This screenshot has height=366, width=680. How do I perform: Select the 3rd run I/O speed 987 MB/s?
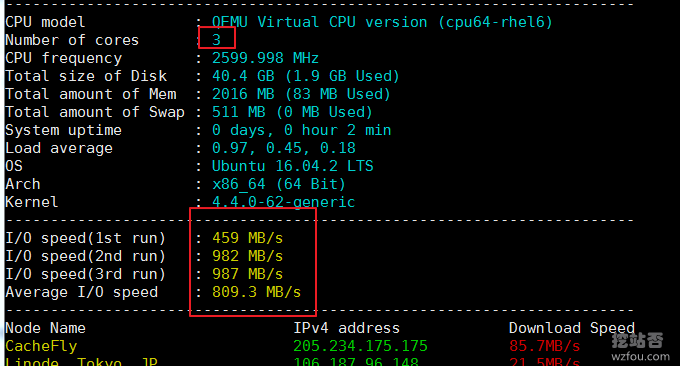click(x=247, y=274)
